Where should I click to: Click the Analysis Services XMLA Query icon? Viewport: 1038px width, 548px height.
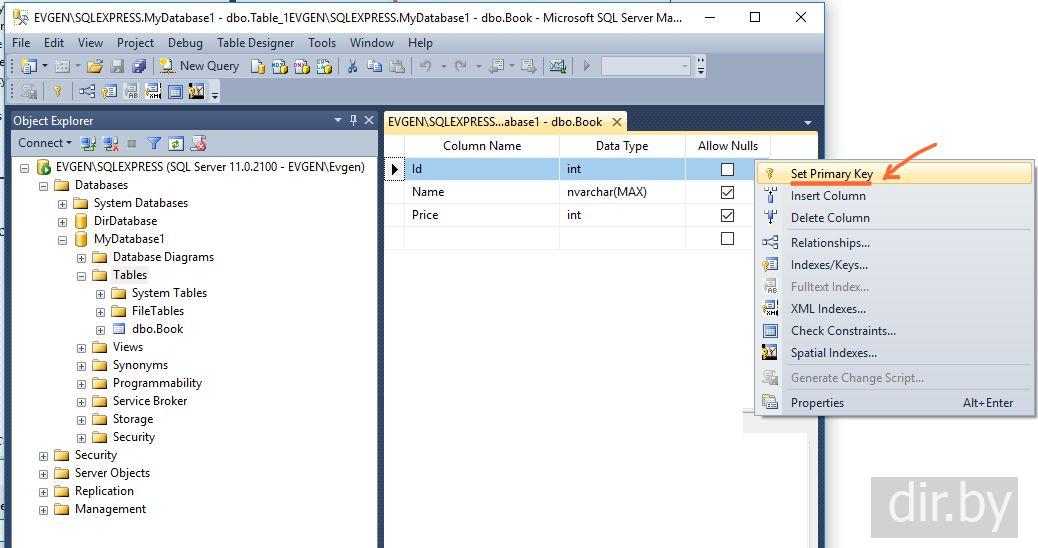[x=324, y=66]
